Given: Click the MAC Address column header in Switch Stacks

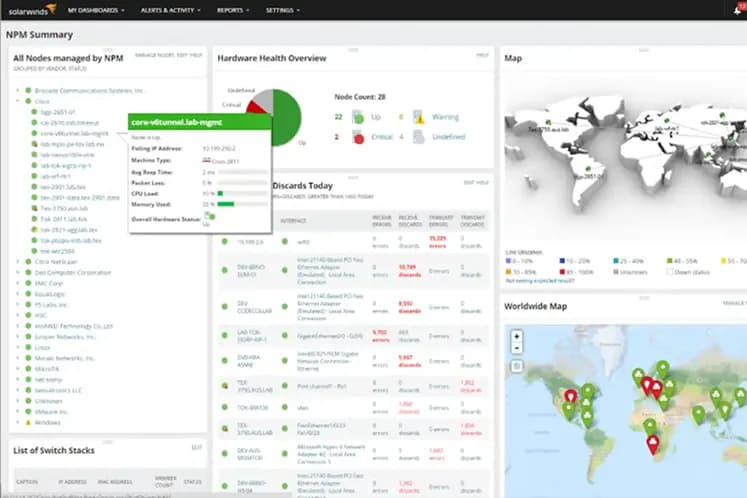Looking at the screenshot, I should 115,482.
